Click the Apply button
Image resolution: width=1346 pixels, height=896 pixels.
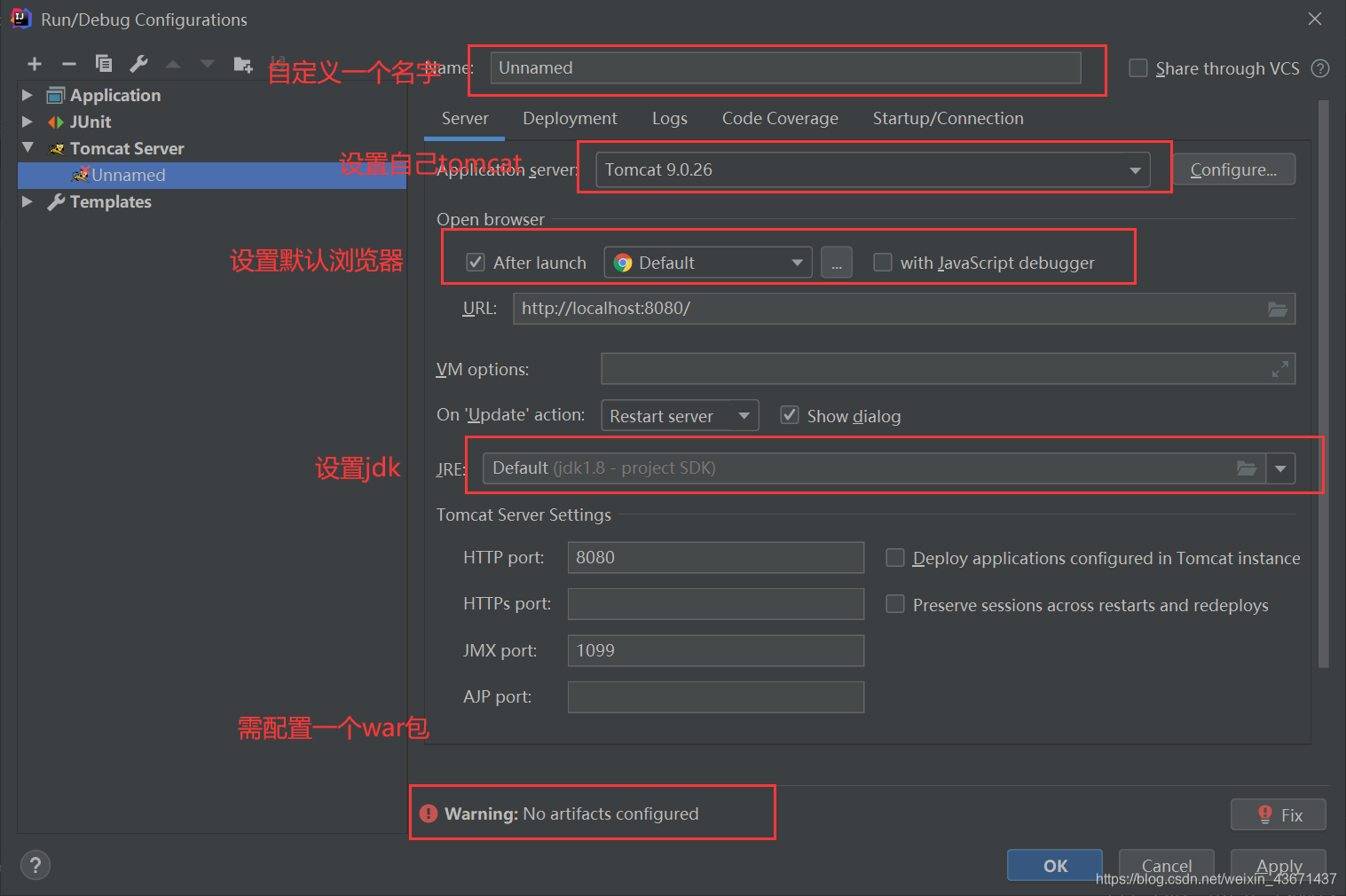(x=1279, y=865)
